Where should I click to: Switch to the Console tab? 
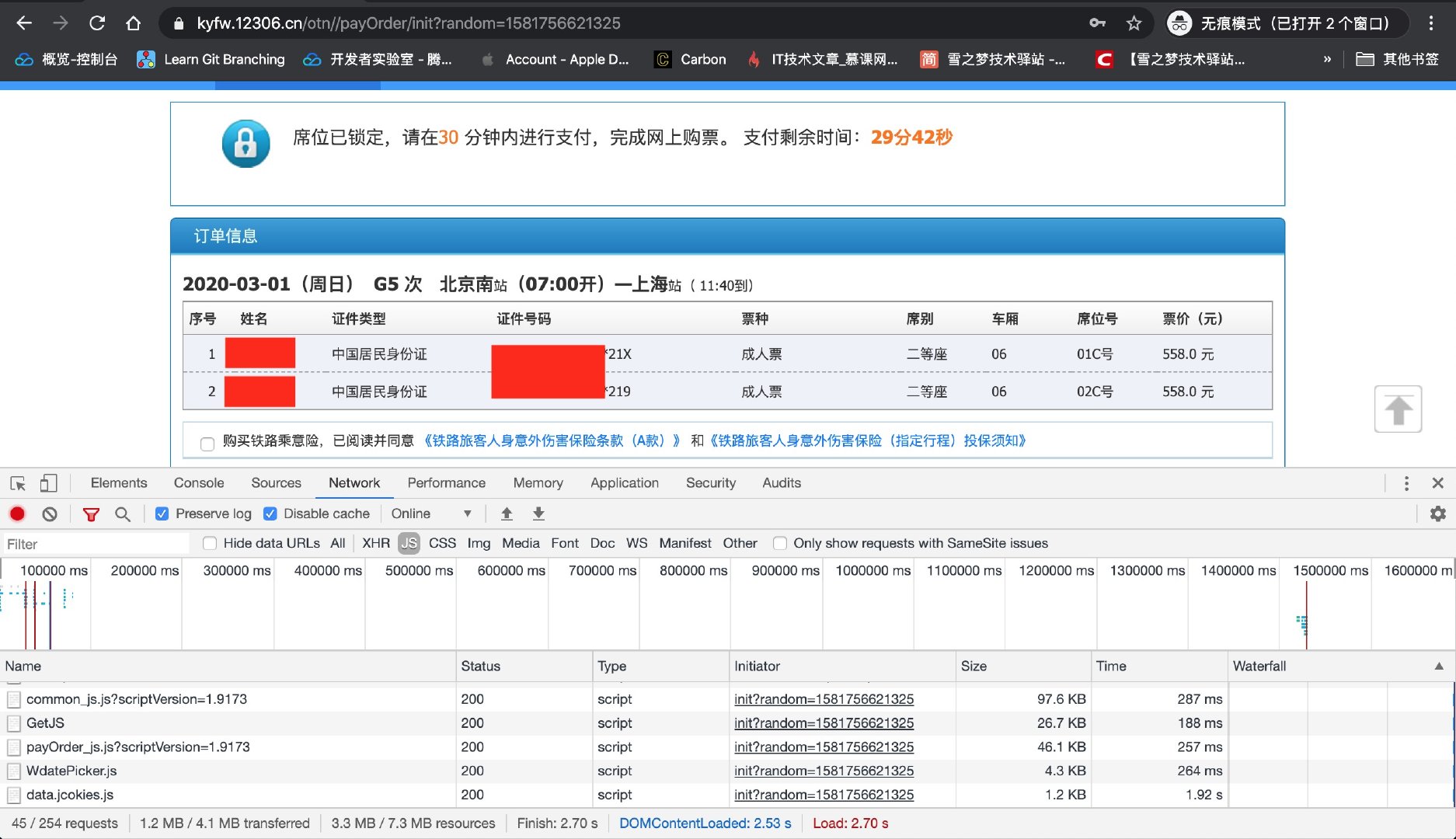[x=199, y=483]
